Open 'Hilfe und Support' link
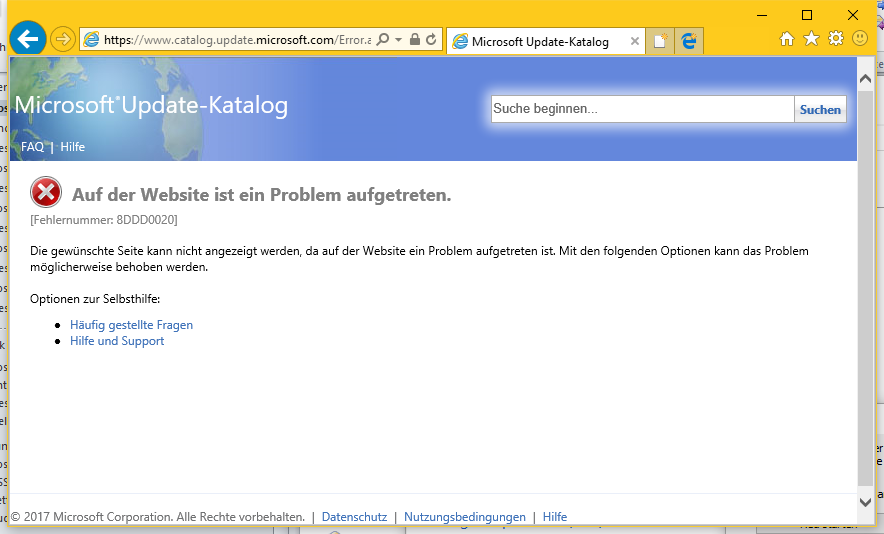 (x=117, y=341)
